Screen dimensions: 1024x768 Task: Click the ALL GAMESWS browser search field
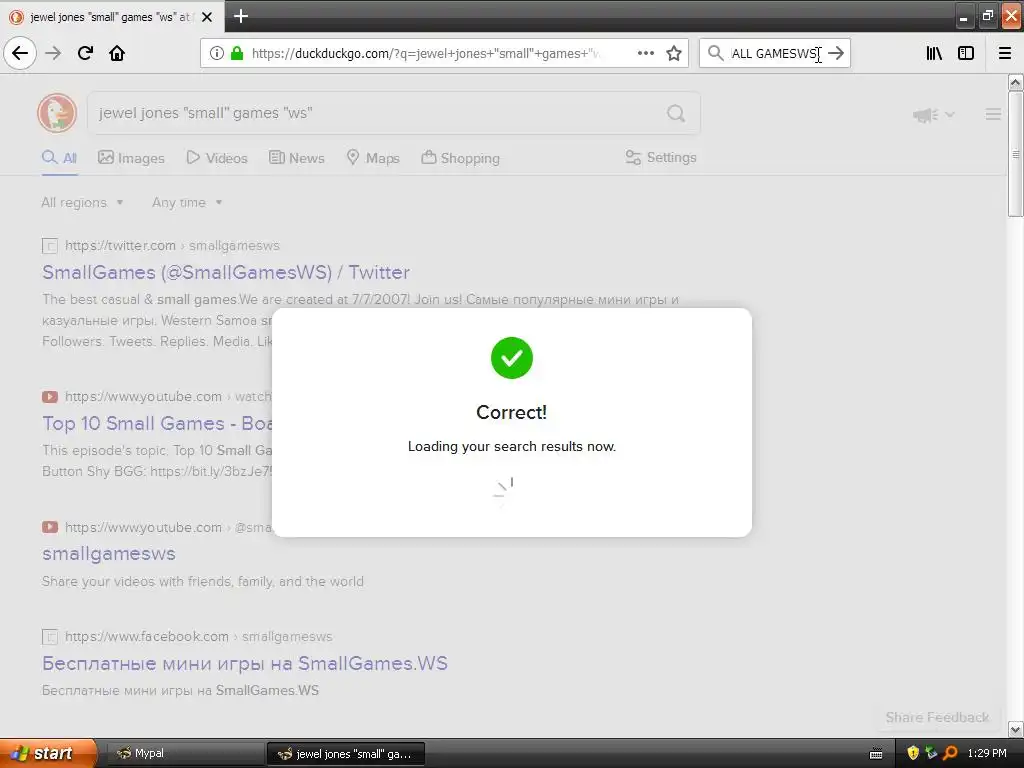tap(775, 53)
